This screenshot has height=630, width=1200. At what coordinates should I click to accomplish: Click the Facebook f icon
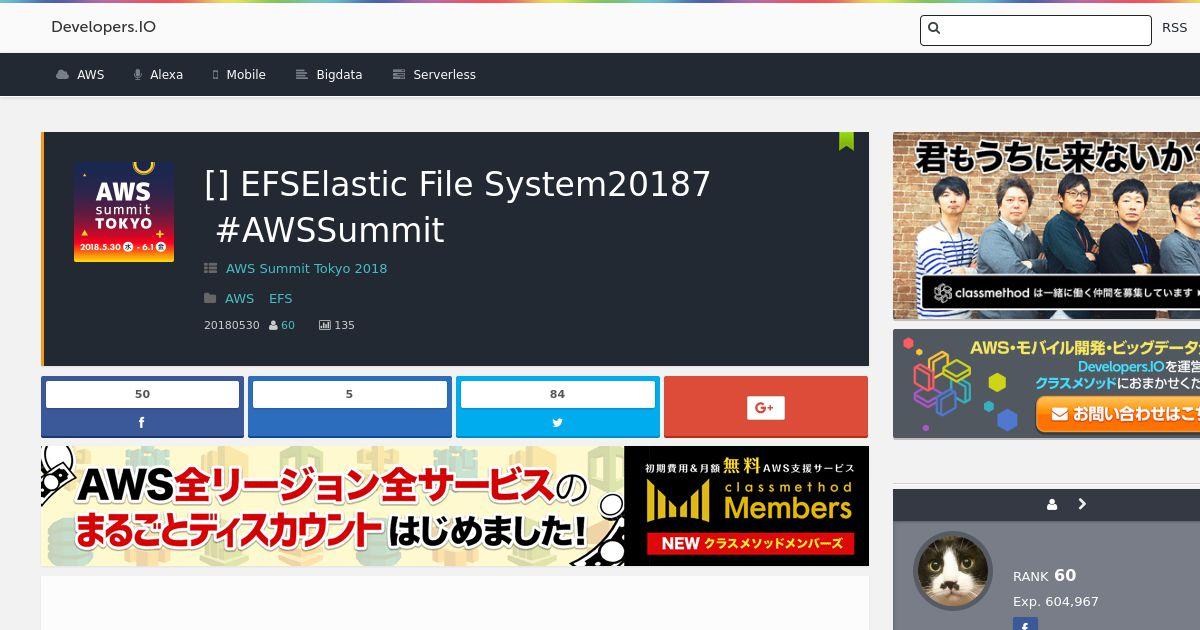tap(141, 423)
